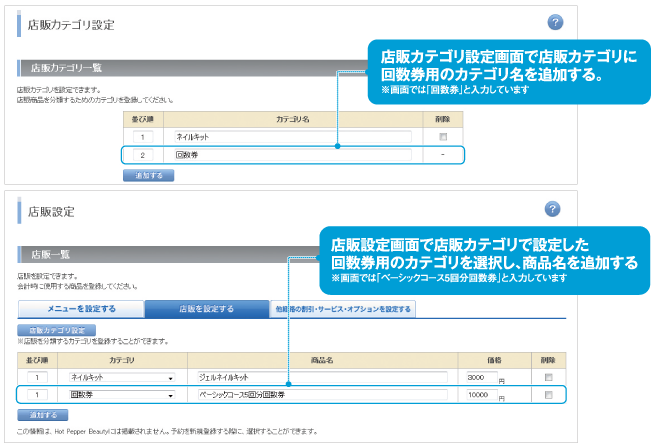This screenshot has width=670, height=444.
Task: Click help icon in 店販カテゴリ設定 header
Action: [x=554, y=23]
